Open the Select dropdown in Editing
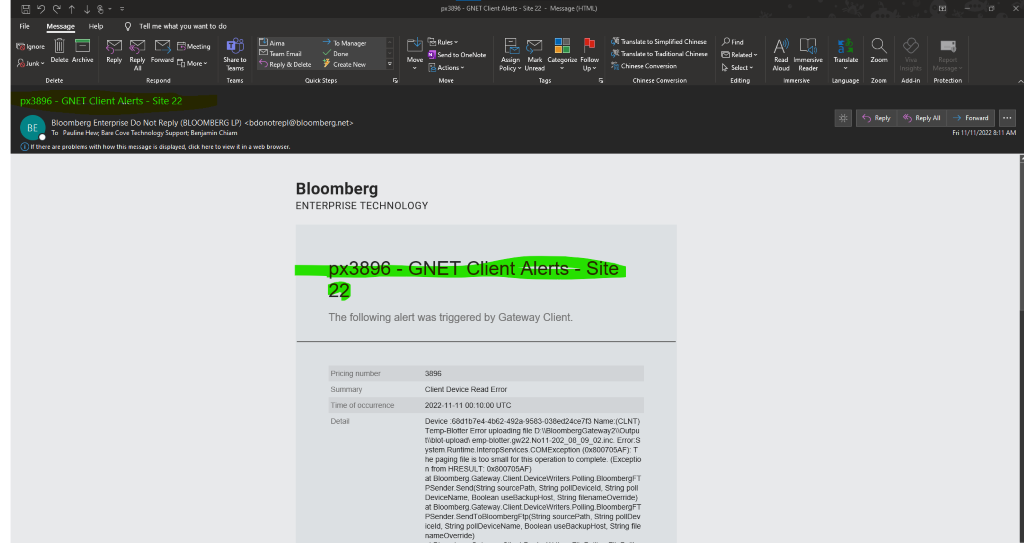This screenshot has width=1024, height=543. pos(737,67)
